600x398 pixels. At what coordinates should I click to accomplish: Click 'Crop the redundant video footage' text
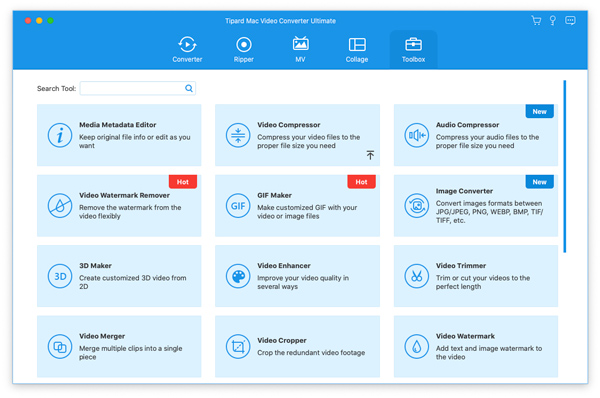pos(311,352)
